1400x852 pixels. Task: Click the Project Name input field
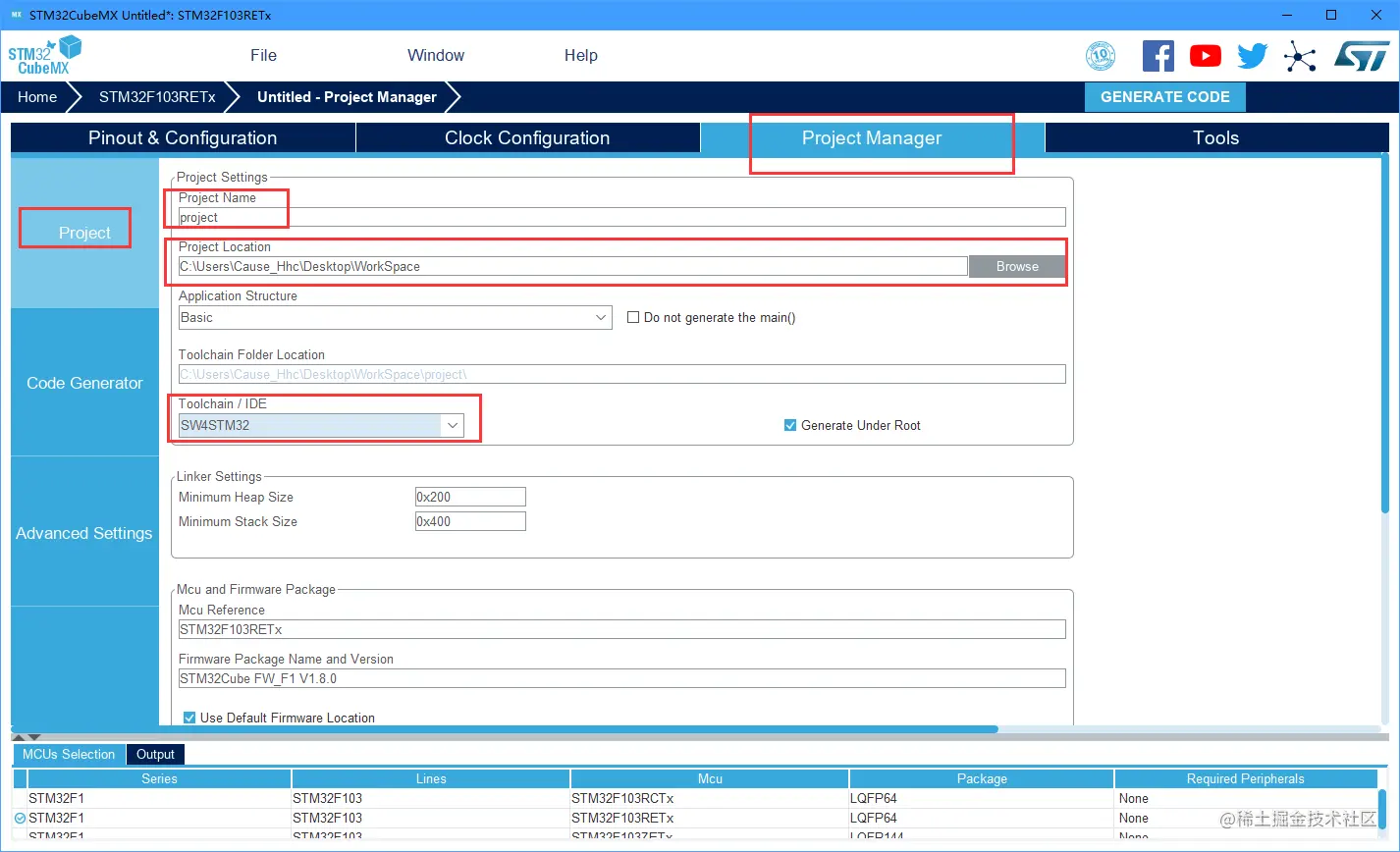pos(621,217)
